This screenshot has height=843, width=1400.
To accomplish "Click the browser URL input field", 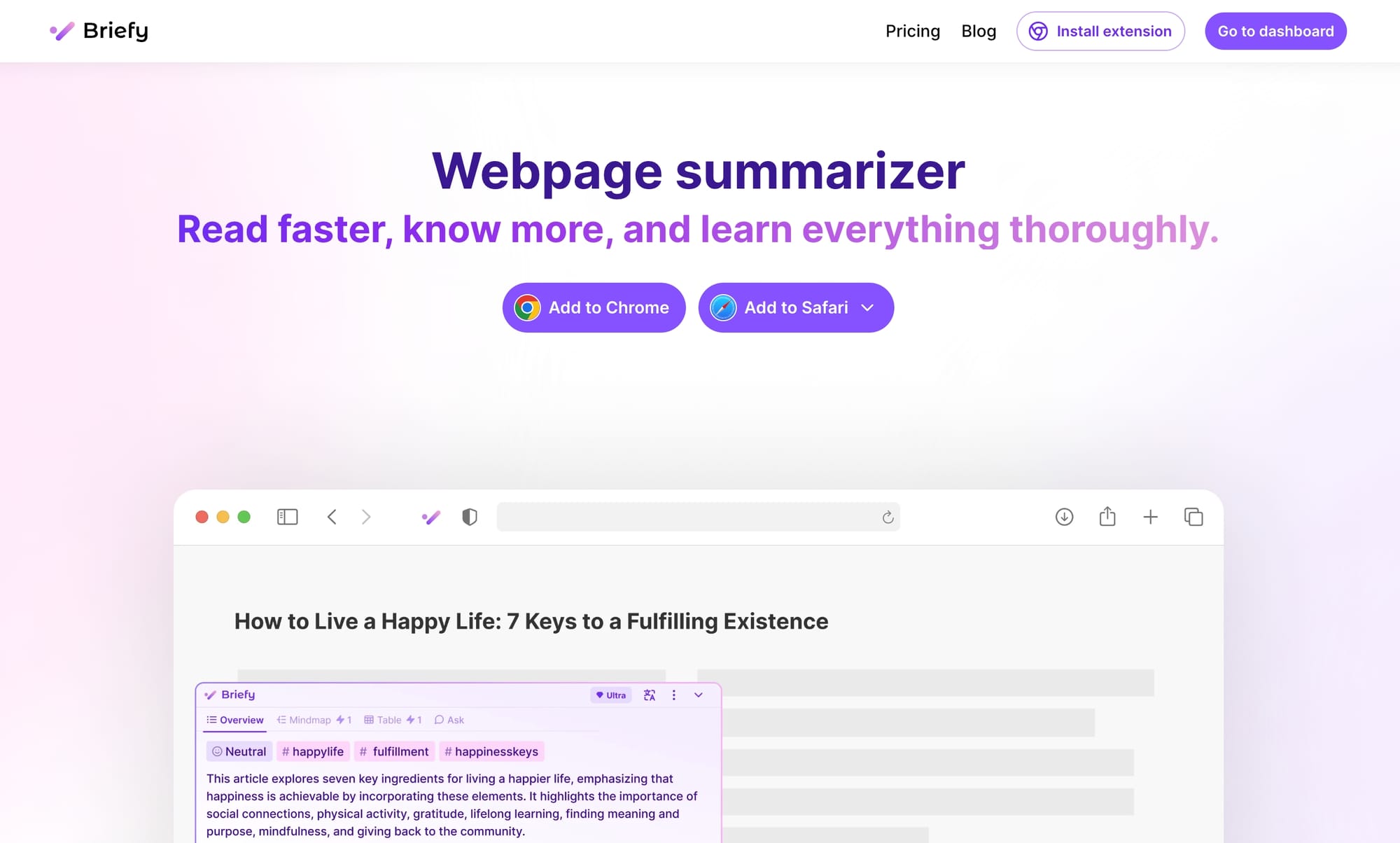I will 697,517.
